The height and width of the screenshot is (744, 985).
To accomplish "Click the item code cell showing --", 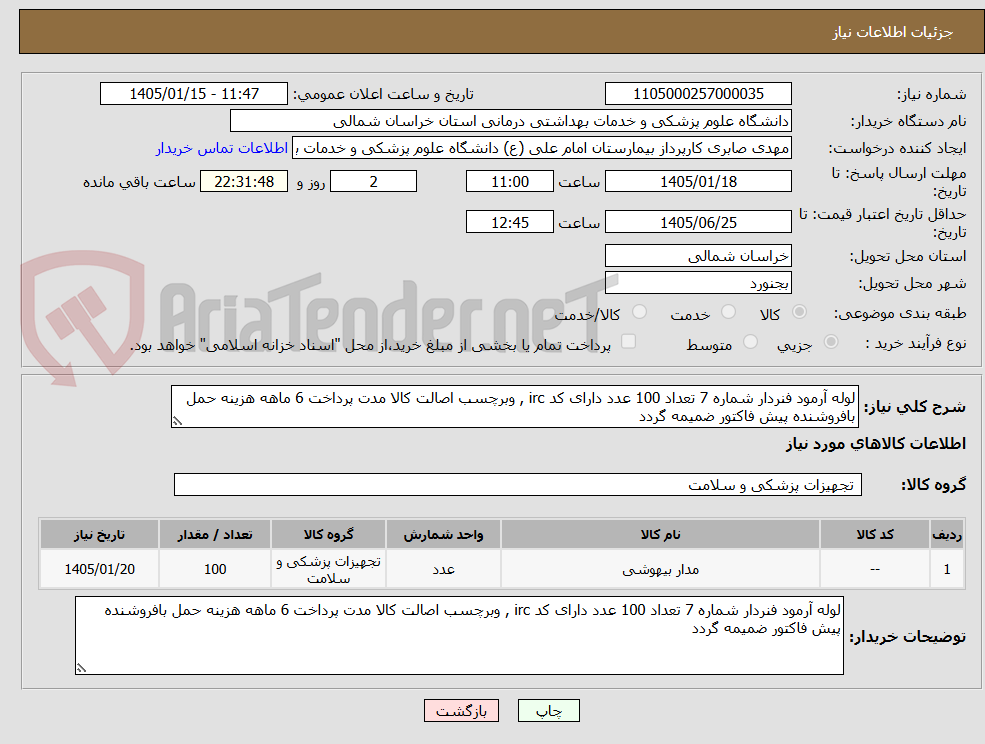I will click(x=875, y=569).
